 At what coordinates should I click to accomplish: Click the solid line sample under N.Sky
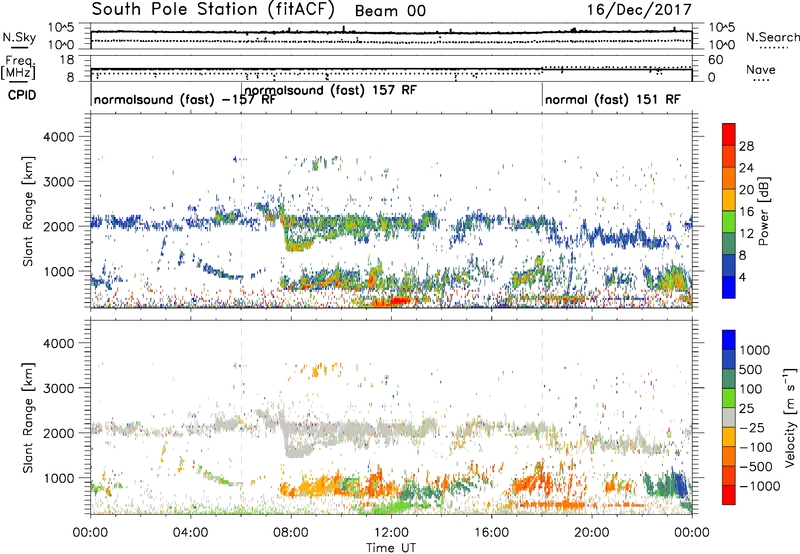tap(19, 47)
